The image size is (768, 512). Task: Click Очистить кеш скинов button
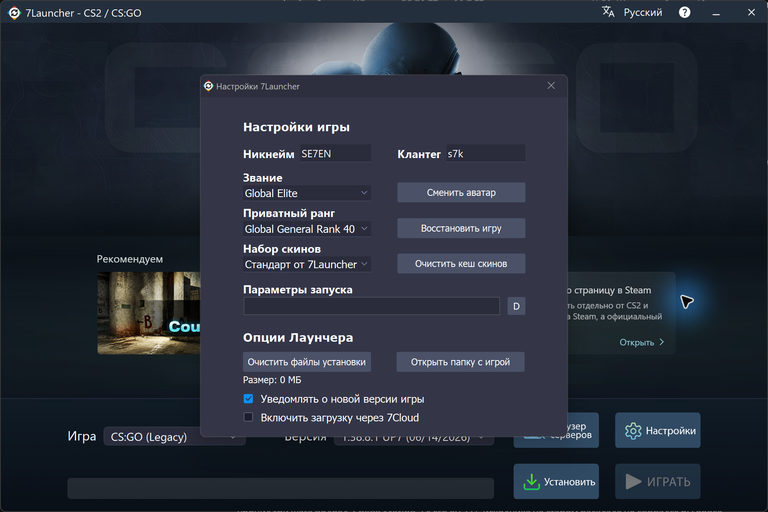pyautogui.click(x=461, y=264)
